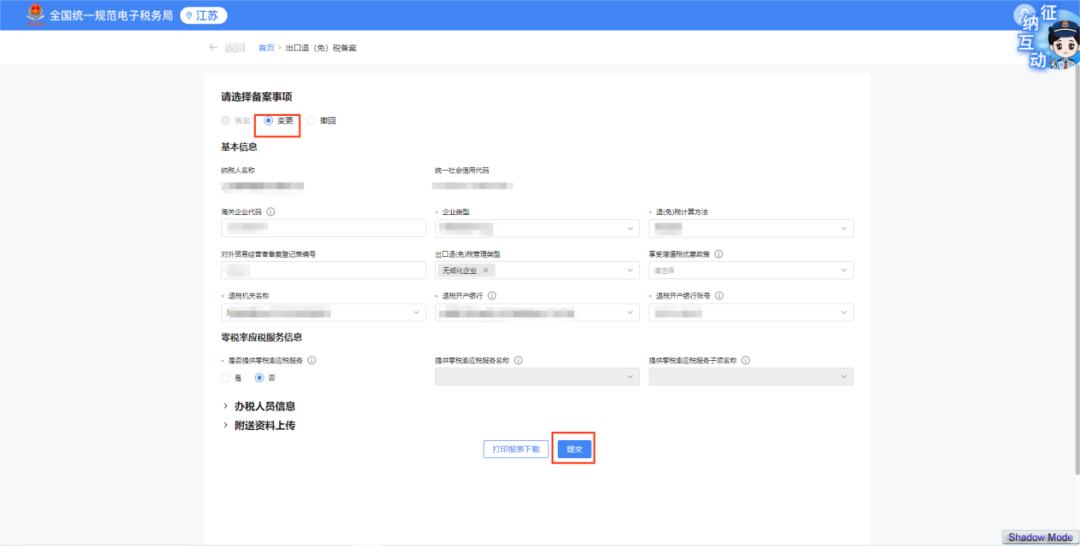
Task: Go to 首页 in the breadcrumb
Action: (266, 48)
